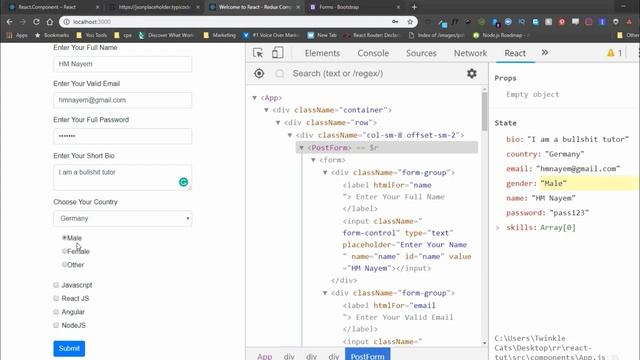Check the React JS skill checkbox
Screen dimensions: 640x360
[x=56, y=298]
